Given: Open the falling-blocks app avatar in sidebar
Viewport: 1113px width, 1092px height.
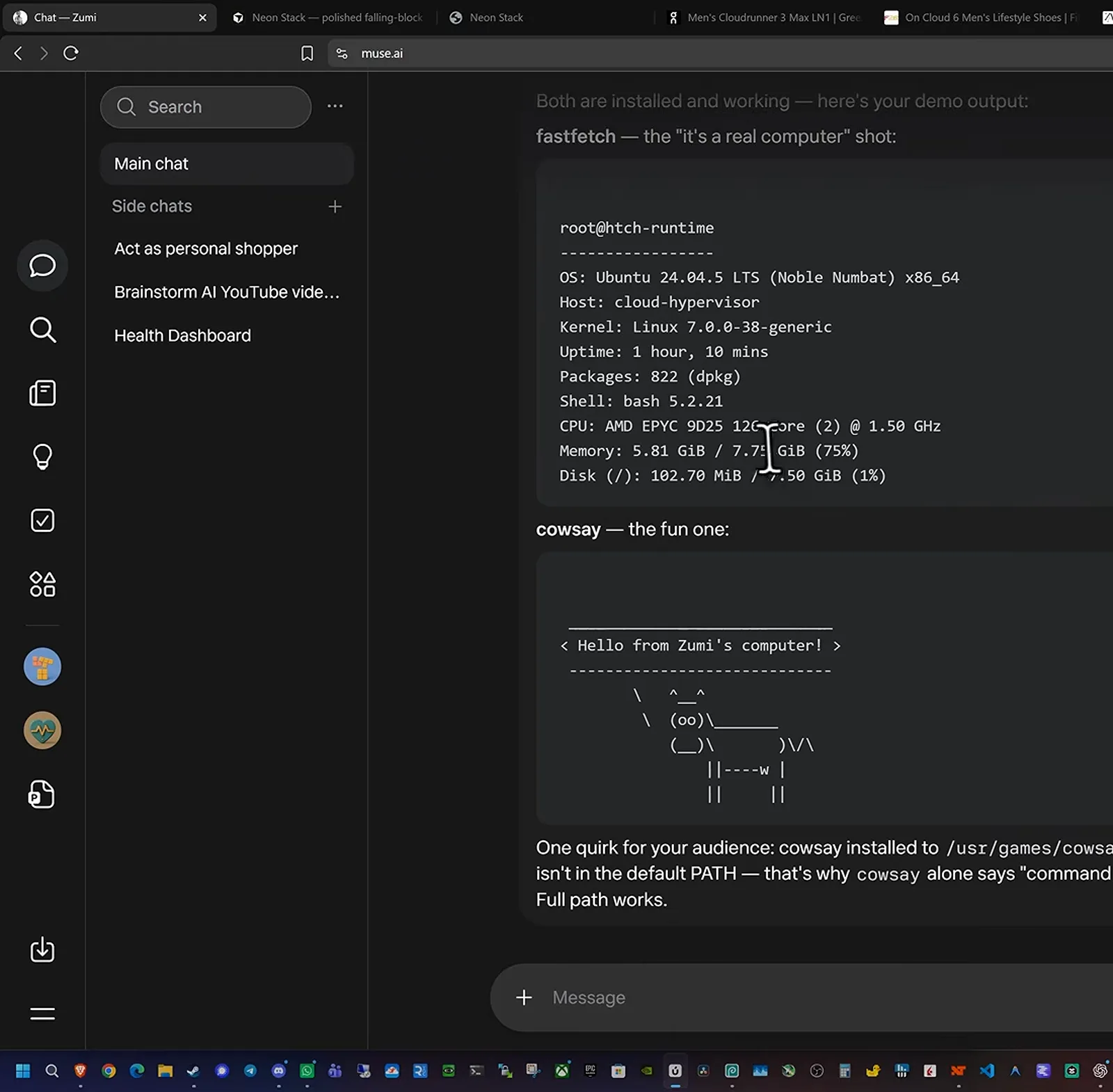Looking at the screenshot, I should (x=42, y=667).
